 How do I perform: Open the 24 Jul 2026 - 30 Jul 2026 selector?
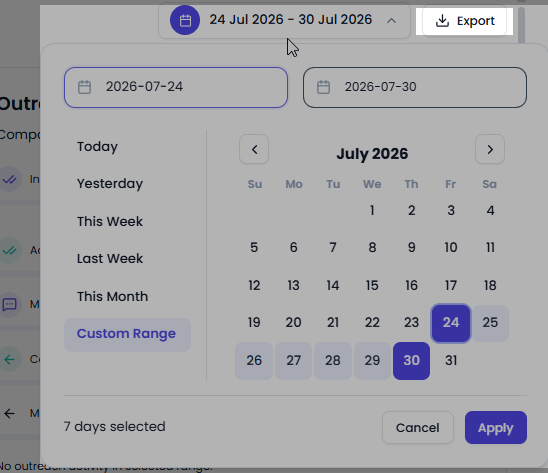(284, 20)
